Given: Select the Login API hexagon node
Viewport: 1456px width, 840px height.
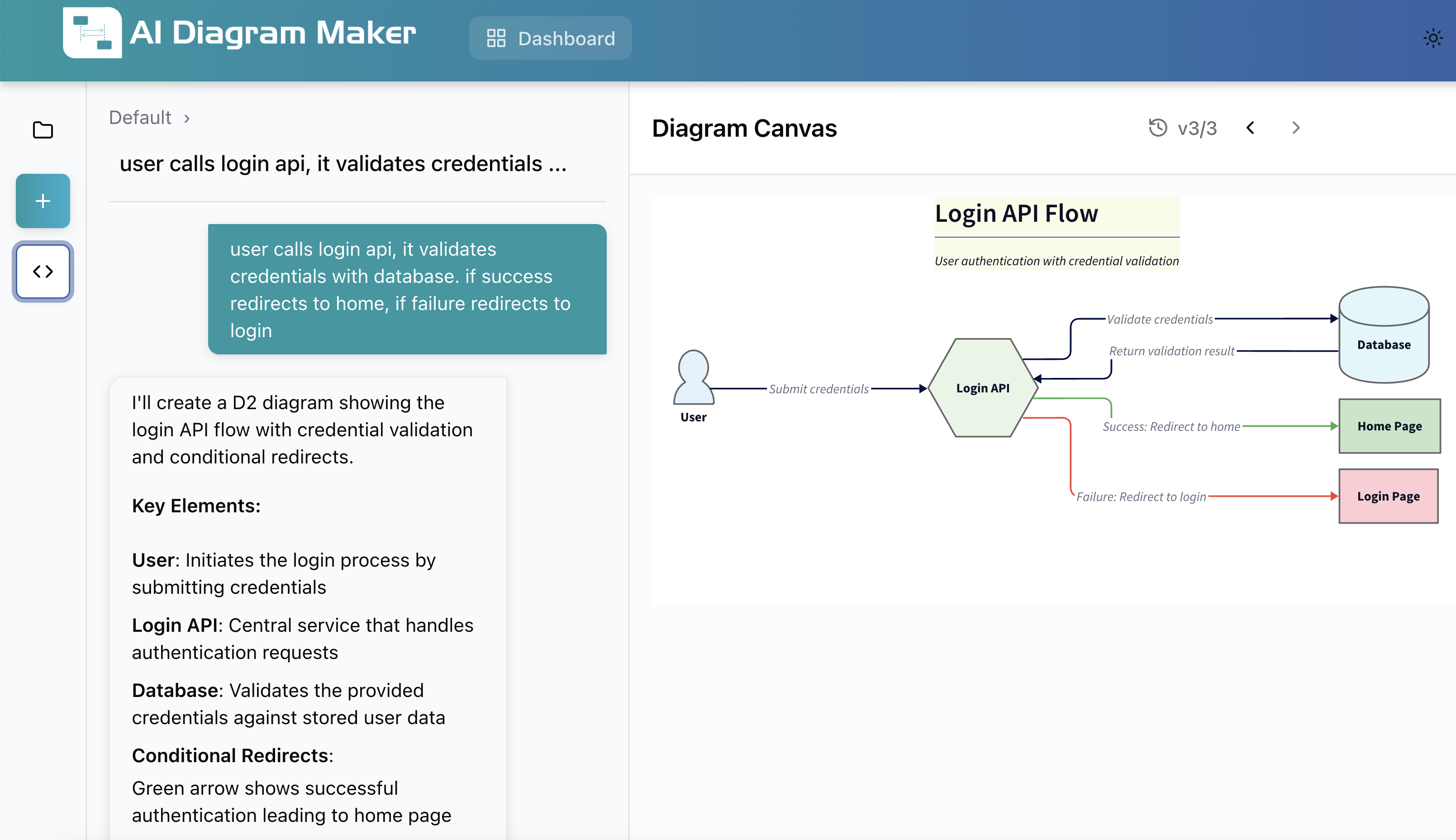Looking at the screenshot, I should (983, 387).
